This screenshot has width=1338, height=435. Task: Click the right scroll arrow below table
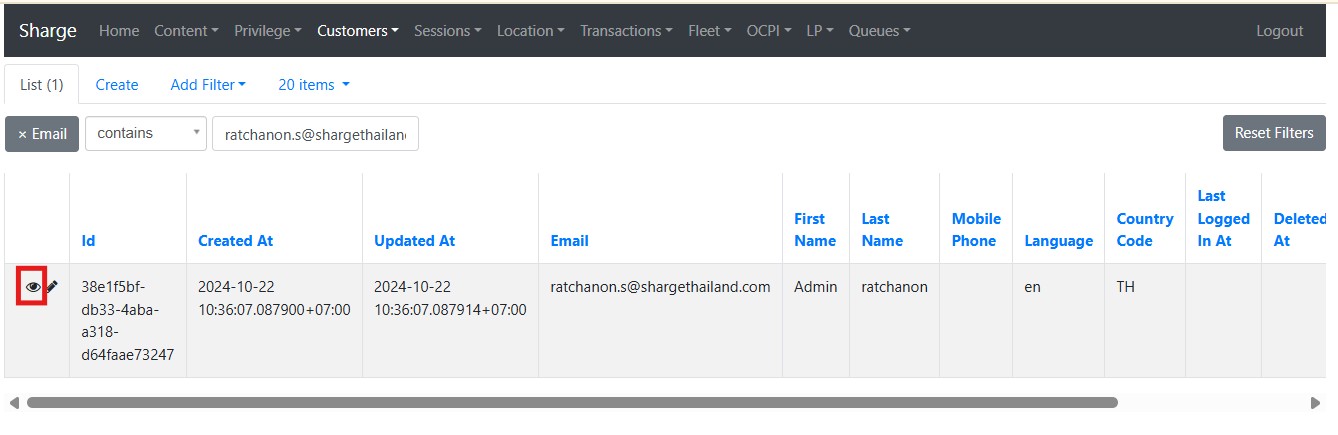coord(1315,403)
